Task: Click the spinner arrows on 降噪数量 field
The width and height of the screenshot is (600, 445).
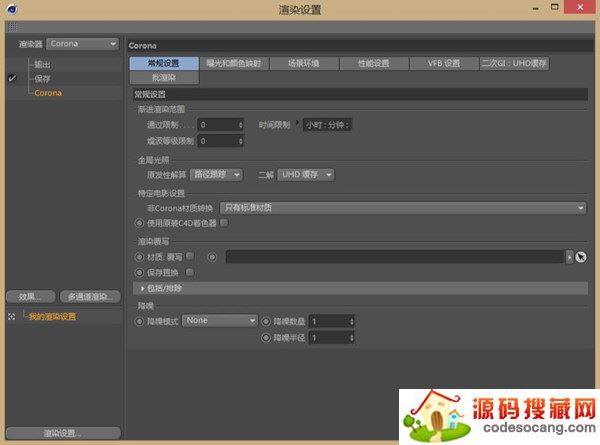Action: click(x=350, y=321)
